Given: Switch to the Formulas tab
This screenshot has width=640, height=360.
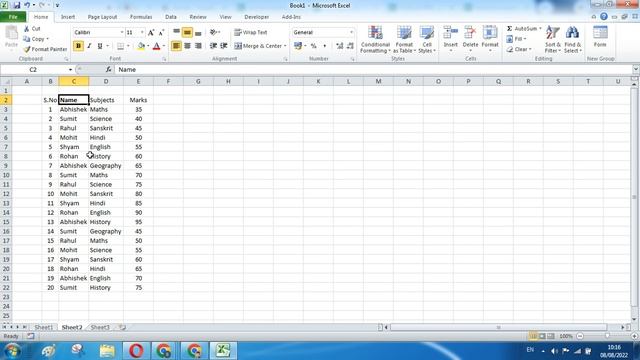Looking at the screenshot, I should click(141, 17).
